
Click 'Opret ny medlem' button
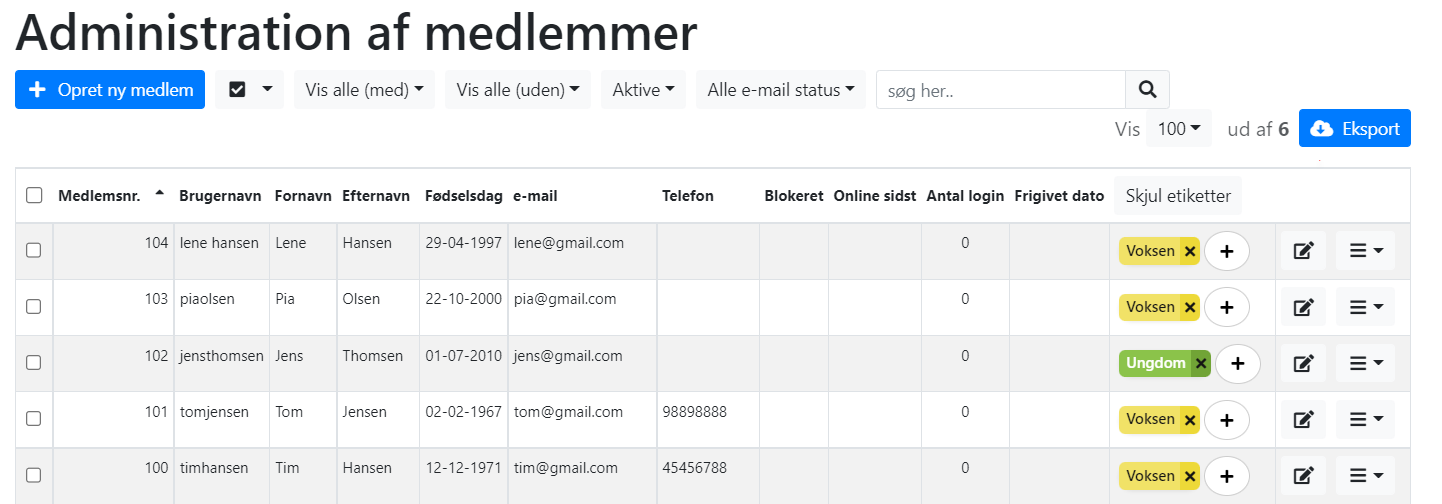click(110, 90)
